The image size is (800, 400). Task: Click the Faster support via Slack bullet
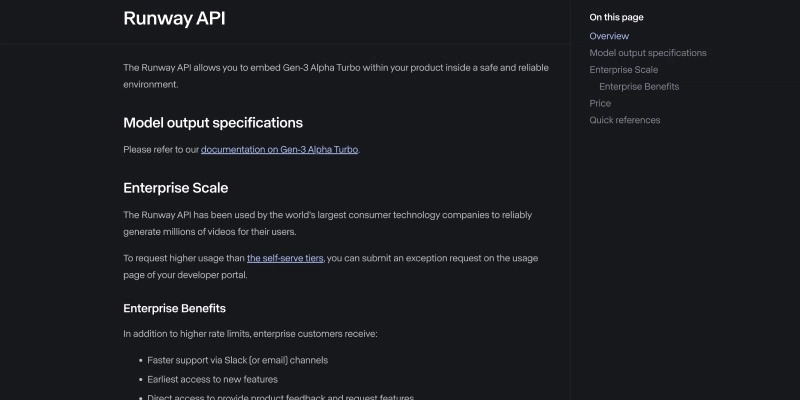[x=237, y=360]
